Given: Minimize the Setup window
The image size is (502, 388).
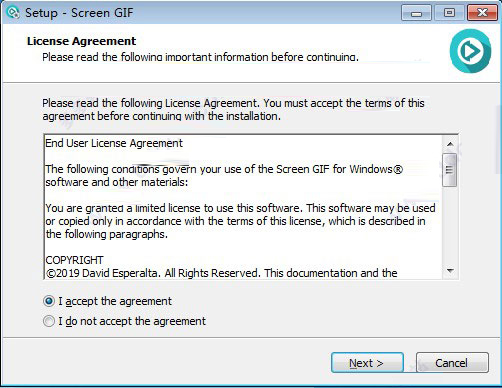Looking at the screenshot, I should point(416,13).
